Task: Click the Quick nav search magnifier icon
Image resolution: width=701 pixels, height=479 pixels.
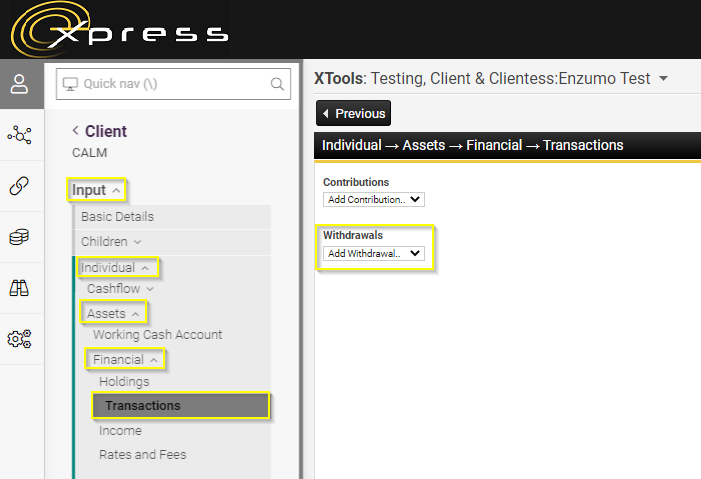Action: 278,85
